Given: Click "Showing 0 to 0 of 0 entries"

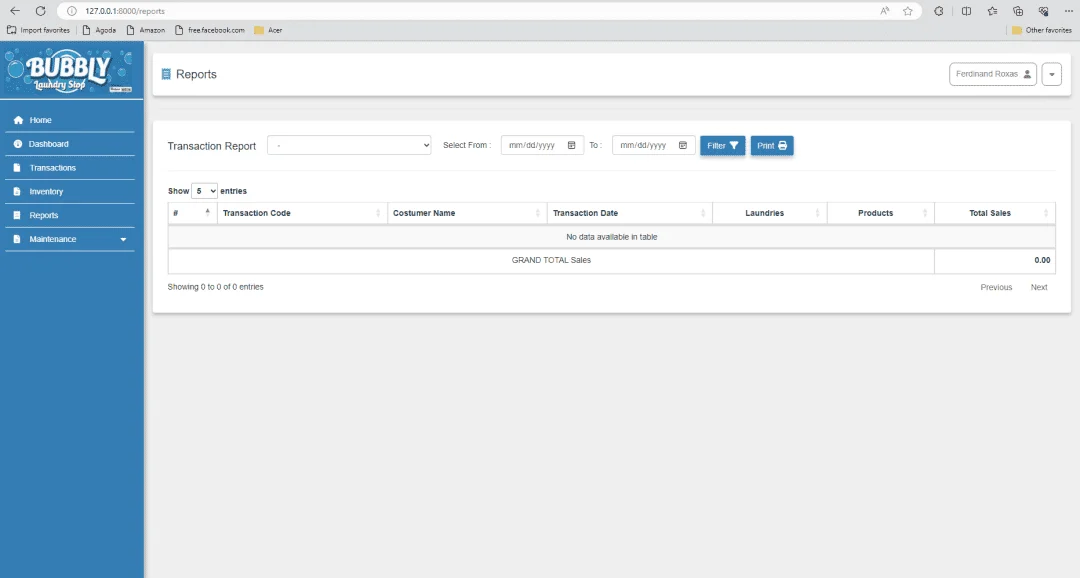Looking at the screenshot, I should [216, 287].
